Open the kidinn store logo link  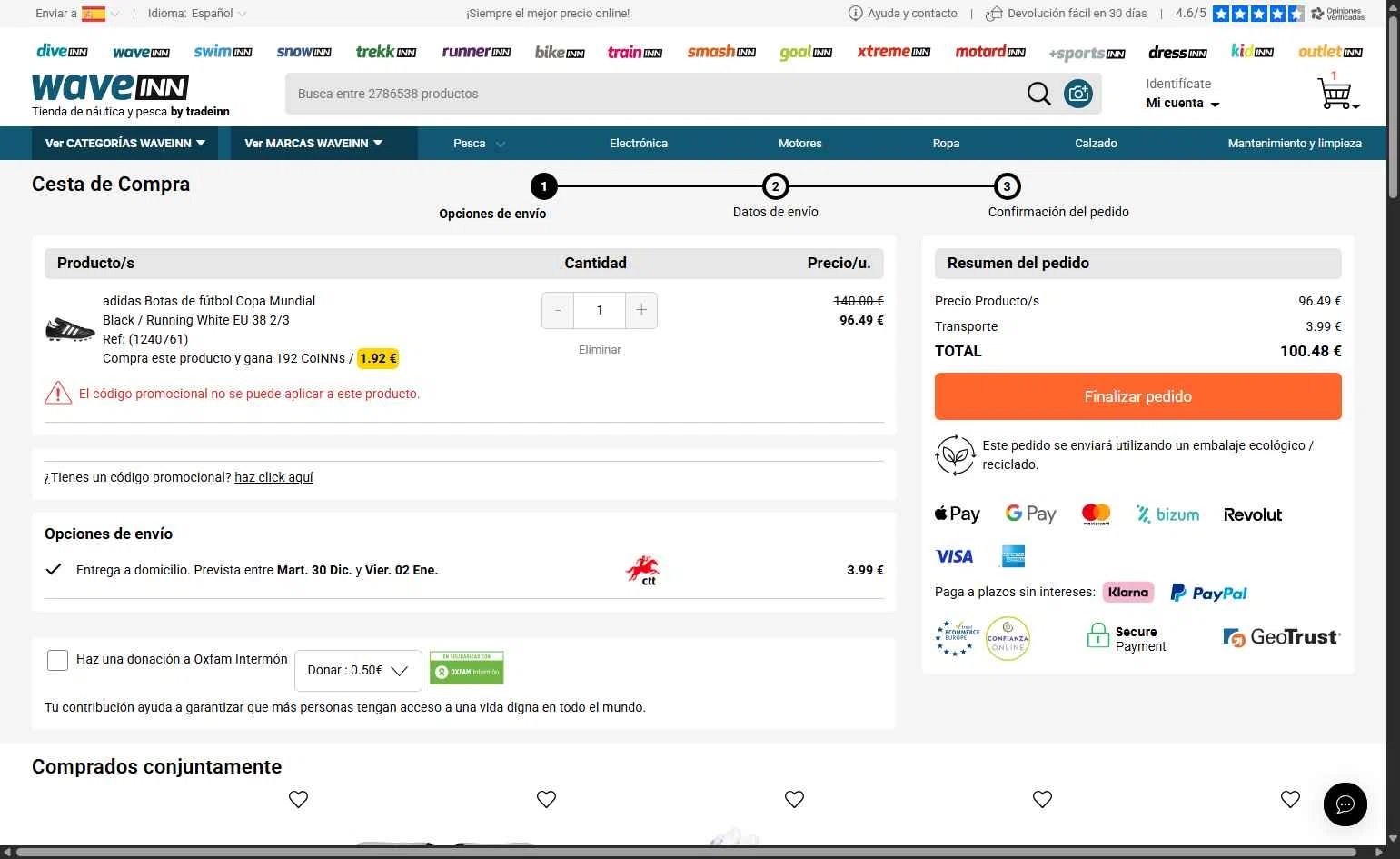(x=1252, y=52)
